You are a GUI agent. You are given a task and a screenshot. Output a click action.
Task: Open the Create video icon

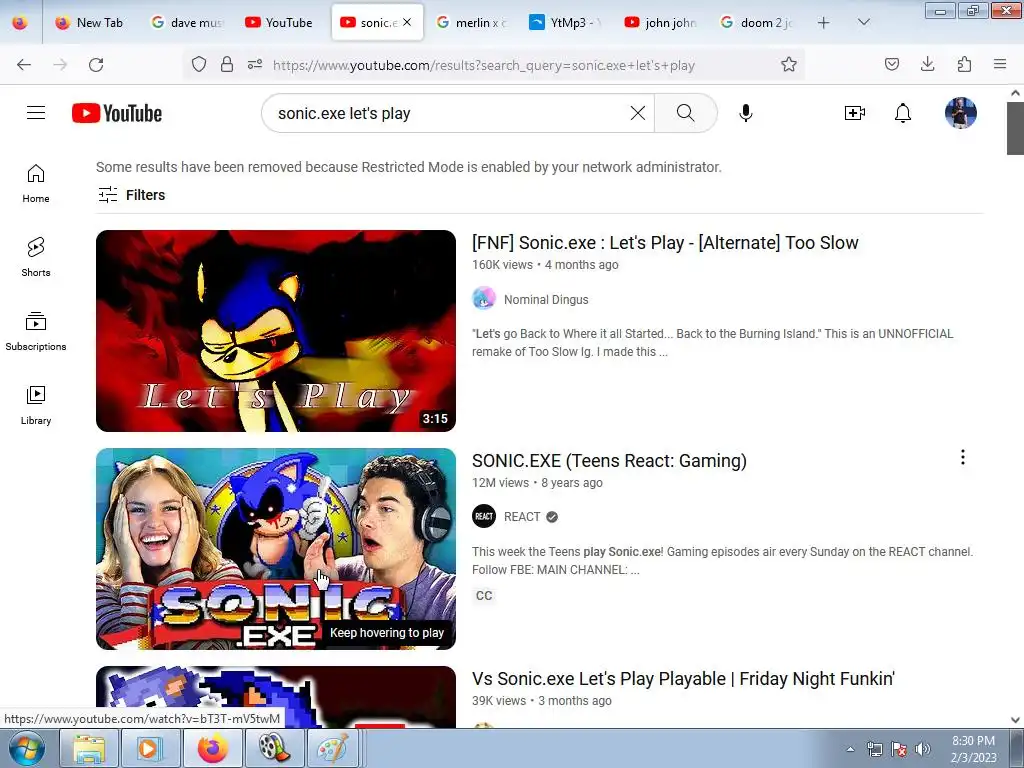click(x=854, y=113)
